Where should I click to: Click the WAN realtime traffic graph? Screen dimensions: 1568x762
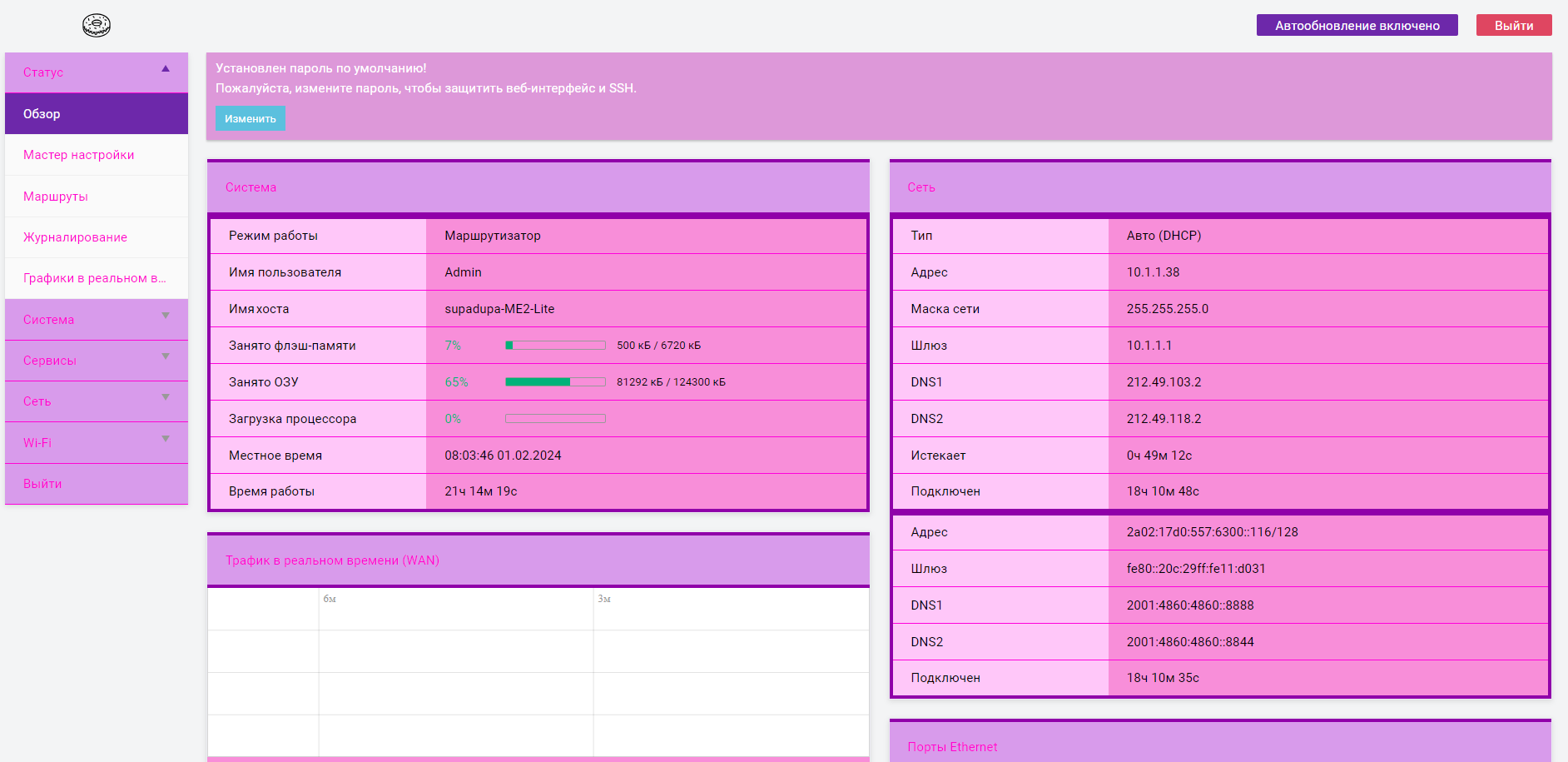[538, 672]
